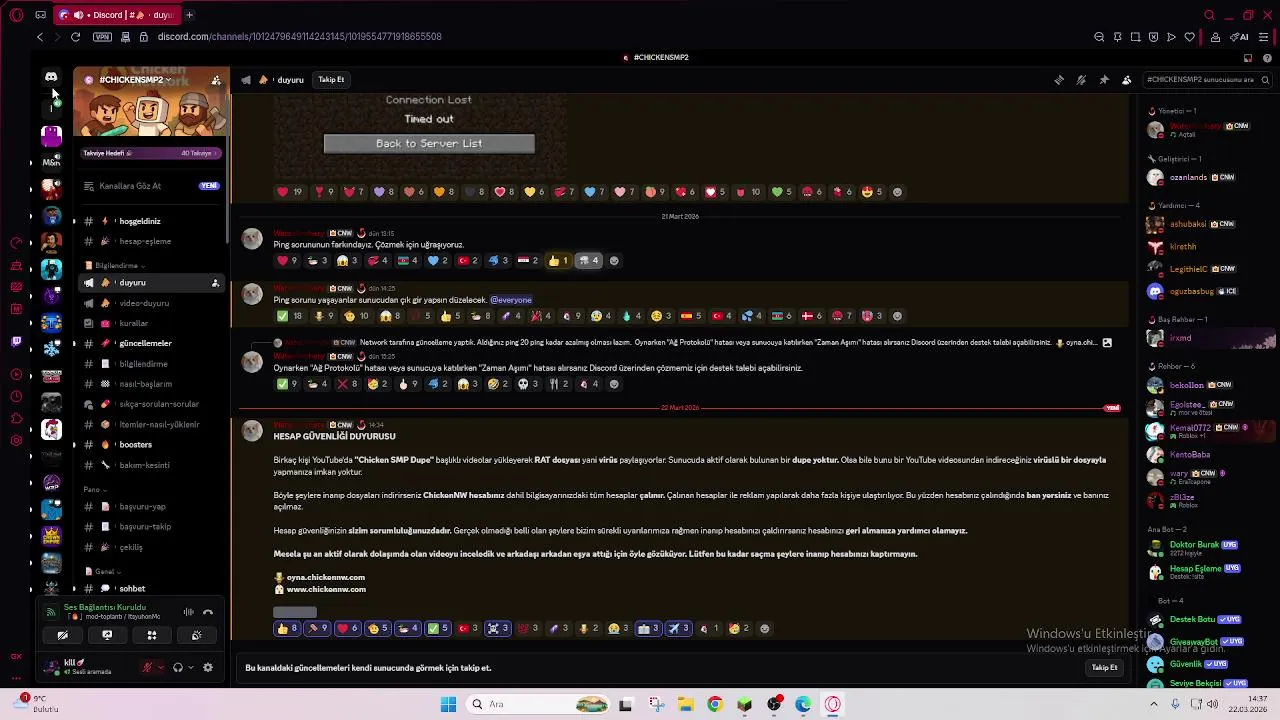Open Twitch in Opera sidebar

(x=16, y=341)
